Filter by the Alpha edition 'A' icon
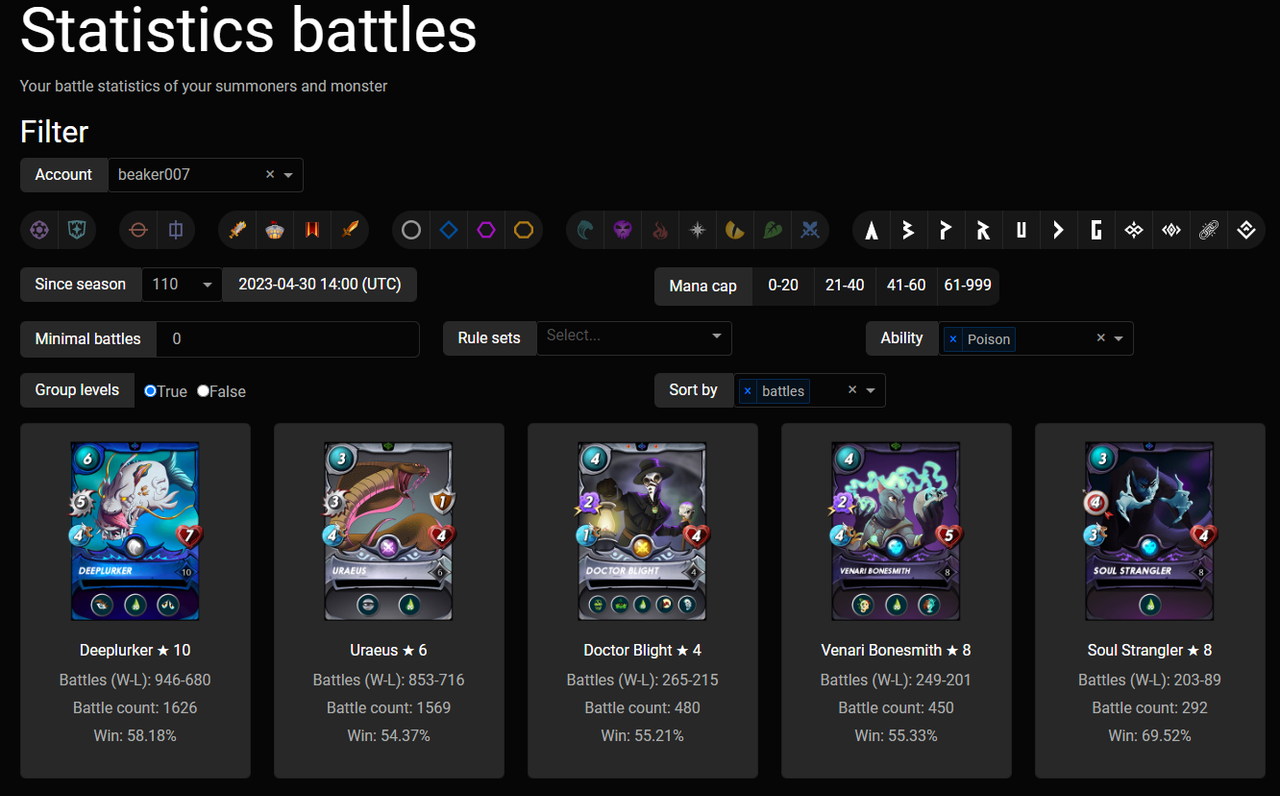The width and height of the screenshot is (1280, 796). click(872, 230)
